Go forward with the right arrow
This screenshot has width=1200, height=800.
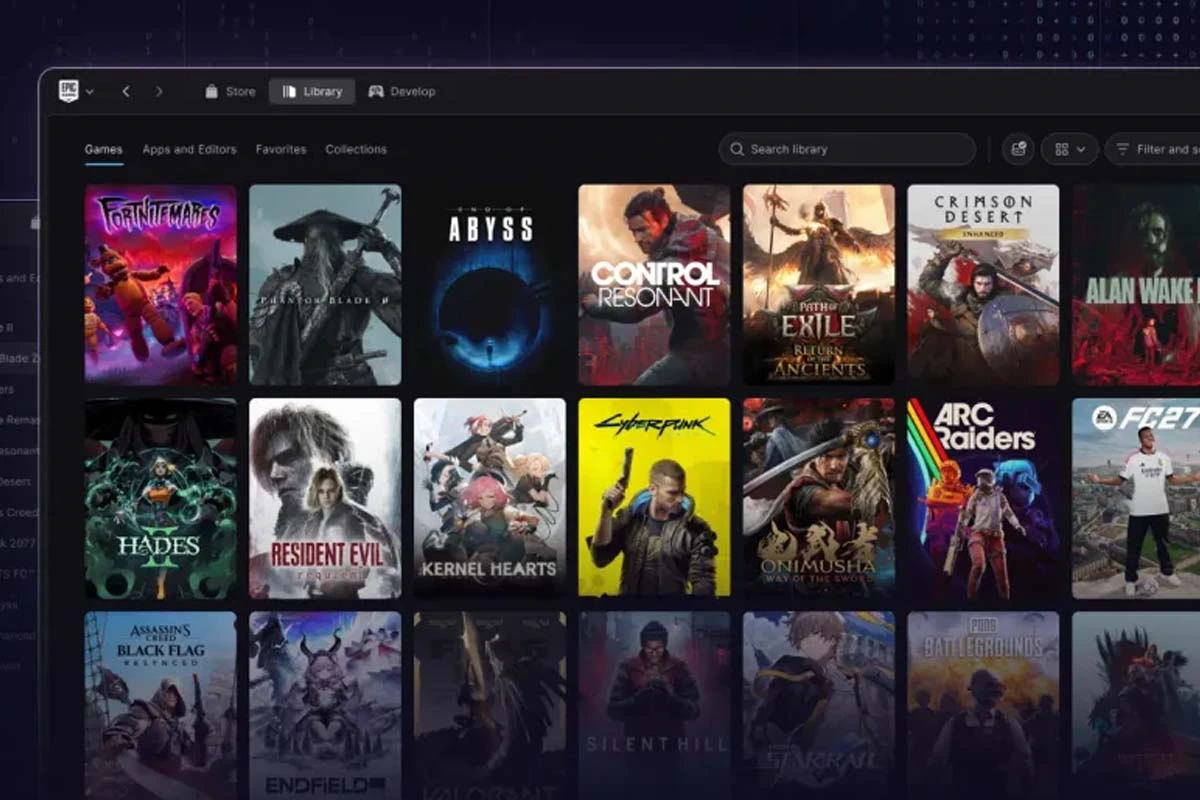pos(159,91)
